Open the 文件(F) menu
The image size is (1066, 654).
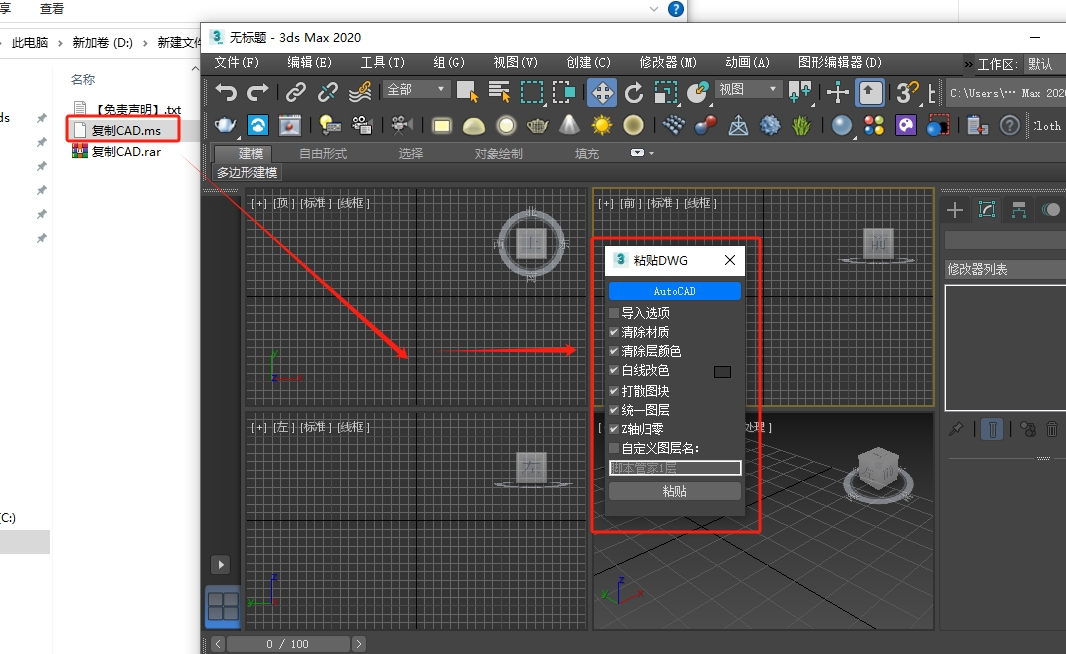[x=237, y=63]
